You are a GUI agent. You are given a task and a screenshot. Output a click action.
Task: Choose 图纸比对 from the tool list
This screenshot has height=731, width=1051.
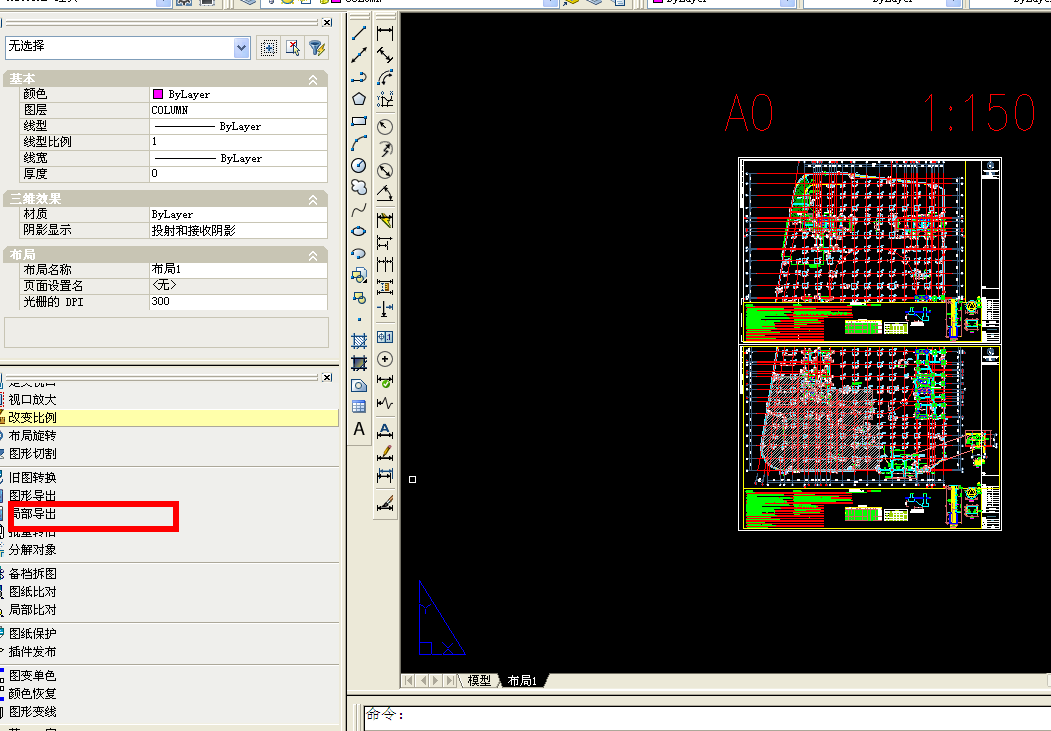pos(32,592)
